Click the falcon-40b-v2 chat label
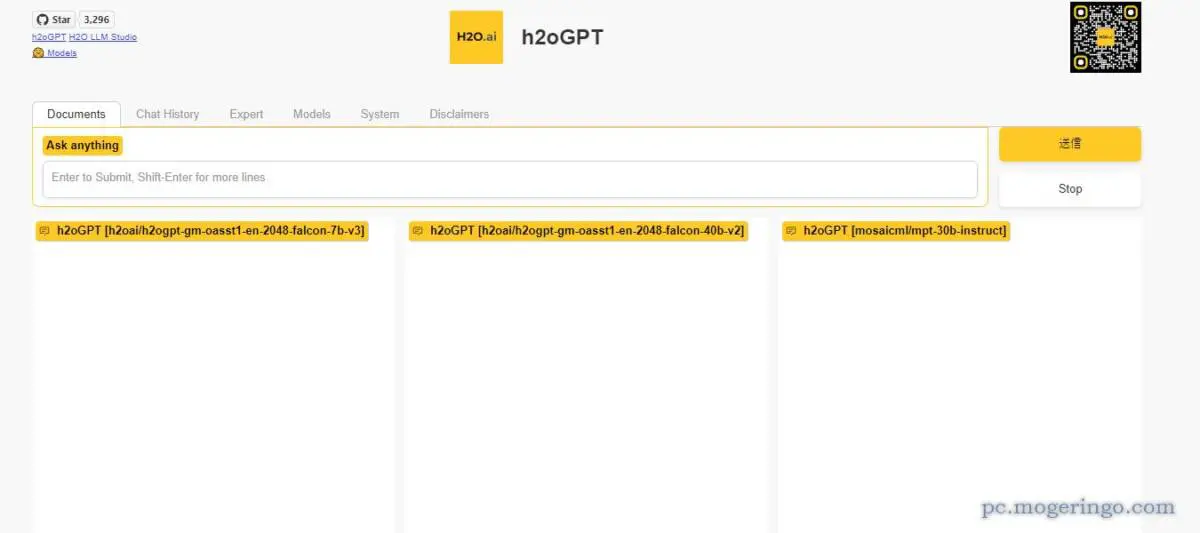The height and width of the screenshot is (533, 1200). click(579, 231)
